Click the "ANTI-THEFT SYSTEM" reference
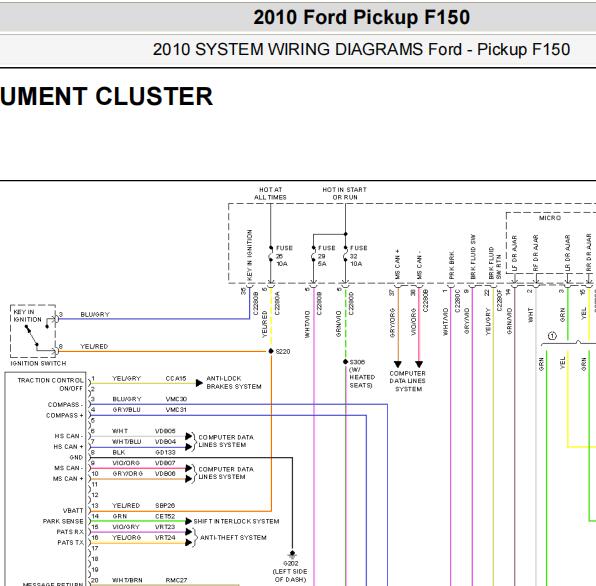This screenshot has height=586, width=596. 233,538
